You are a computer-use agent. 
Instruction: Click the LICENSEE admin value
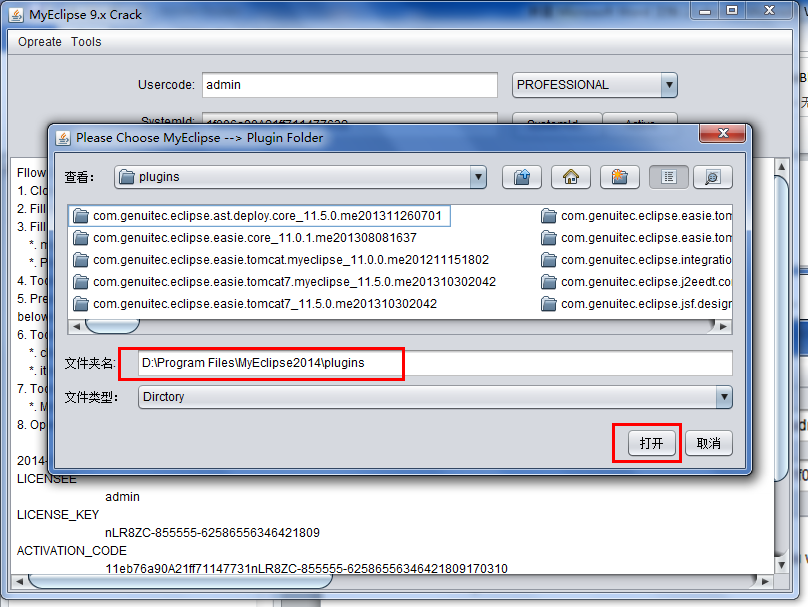[x=122, y=497]
